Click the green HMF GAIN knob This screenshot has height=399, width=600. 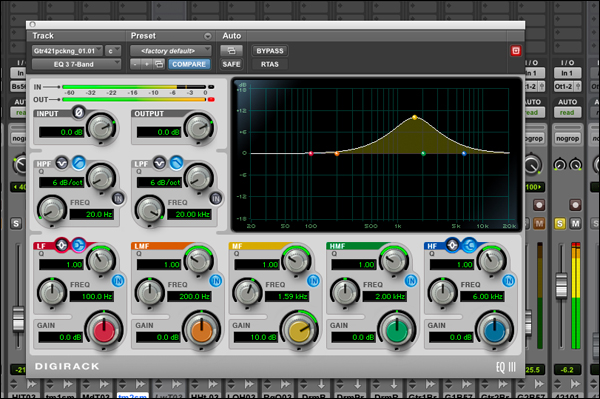(397, 330)
